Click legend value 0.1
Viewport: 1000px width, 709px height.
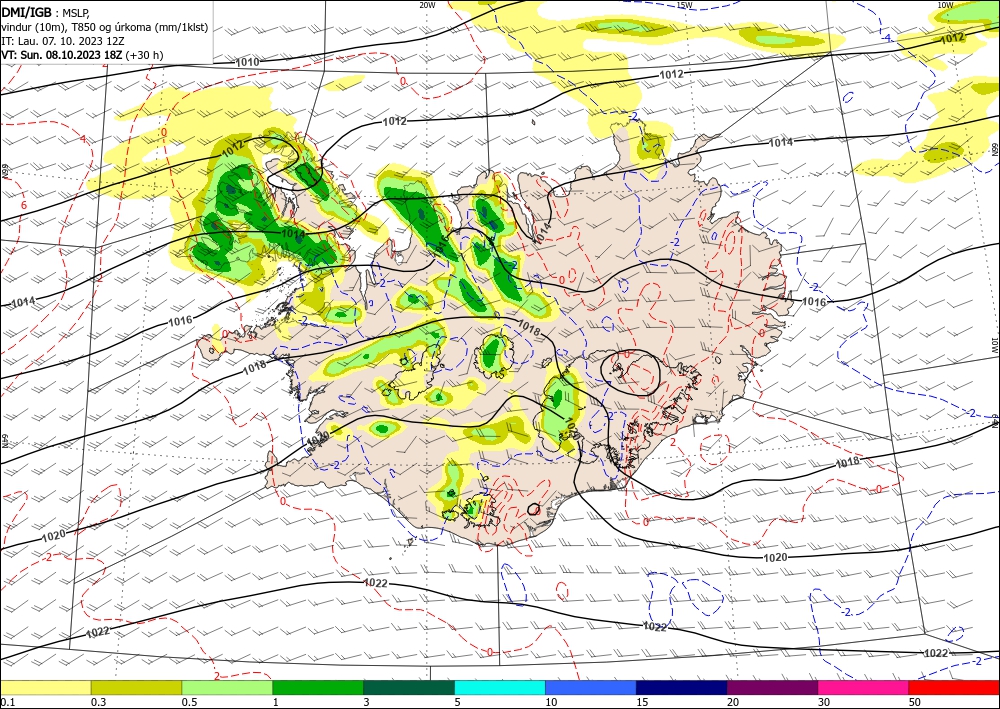pos(7,702)
